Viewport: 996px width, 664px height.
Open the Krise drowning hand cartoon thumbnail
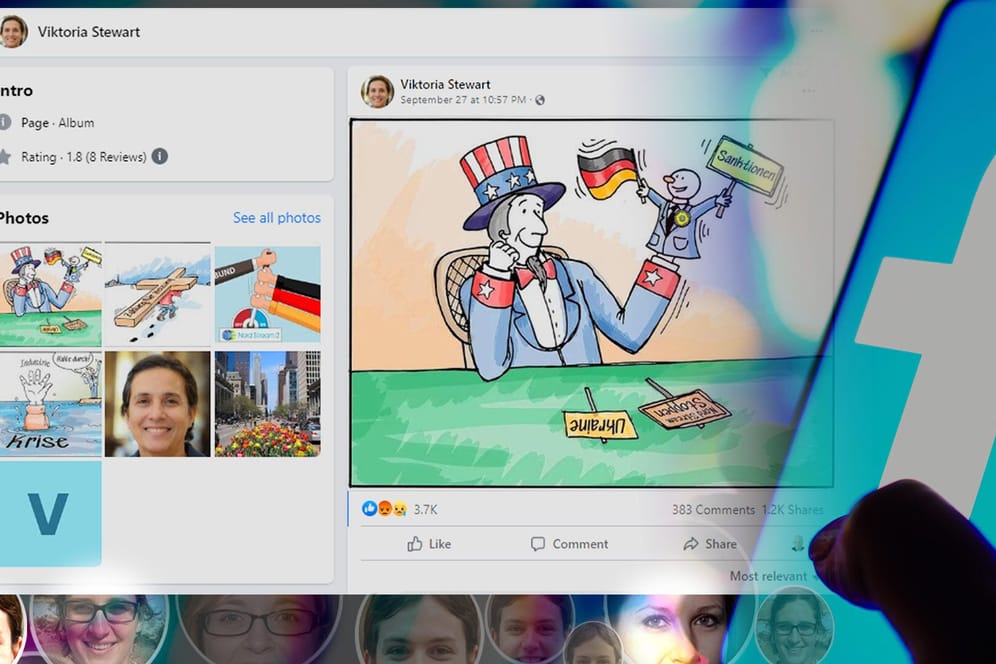pos(50,404)
